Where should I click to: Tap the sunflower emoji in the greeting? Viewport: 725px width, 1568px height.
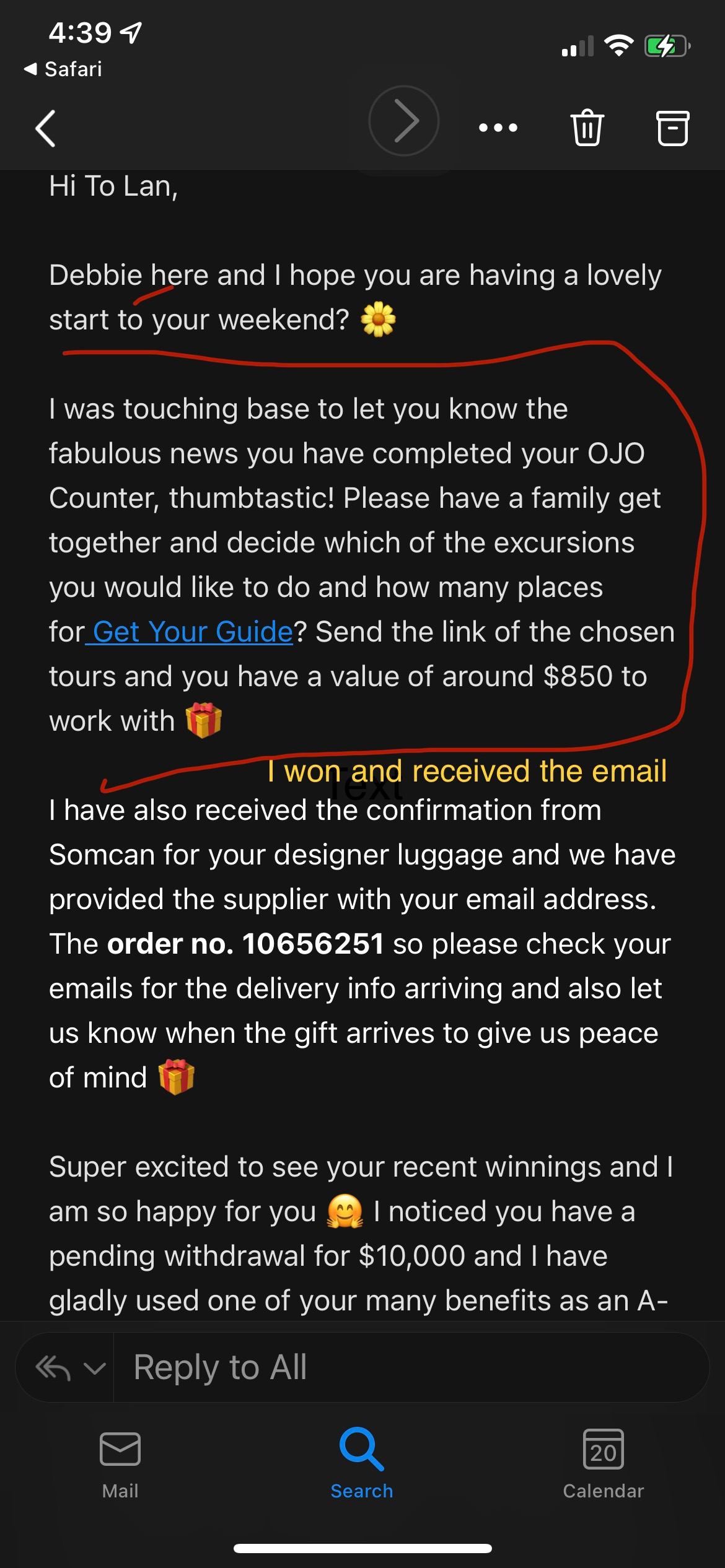(378, 321)
